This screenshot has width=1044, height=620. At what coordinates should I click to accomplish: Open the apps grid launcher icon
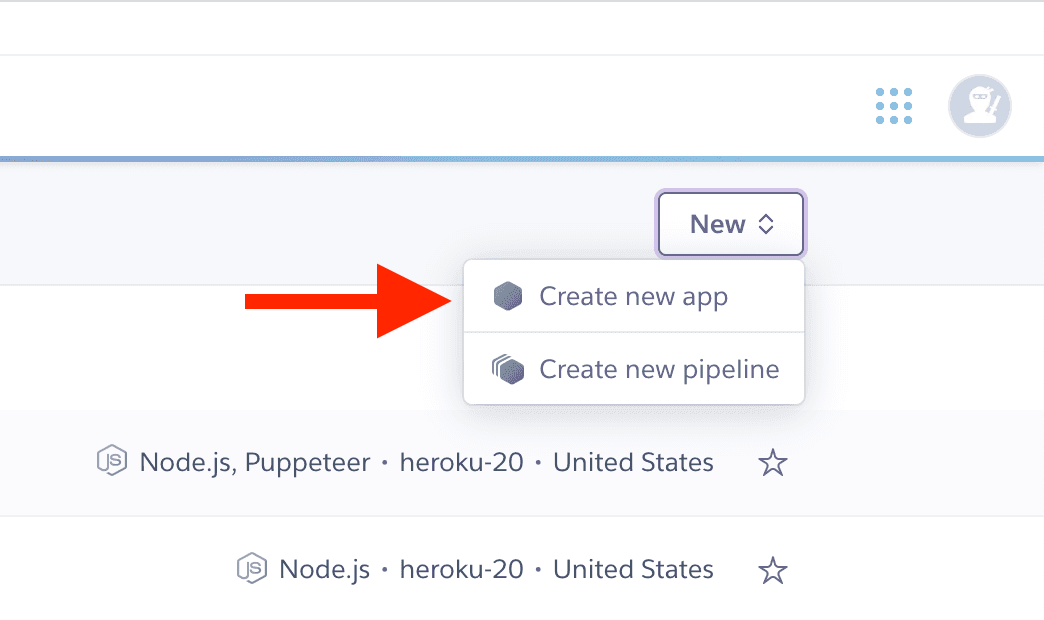tap(894, 106)
